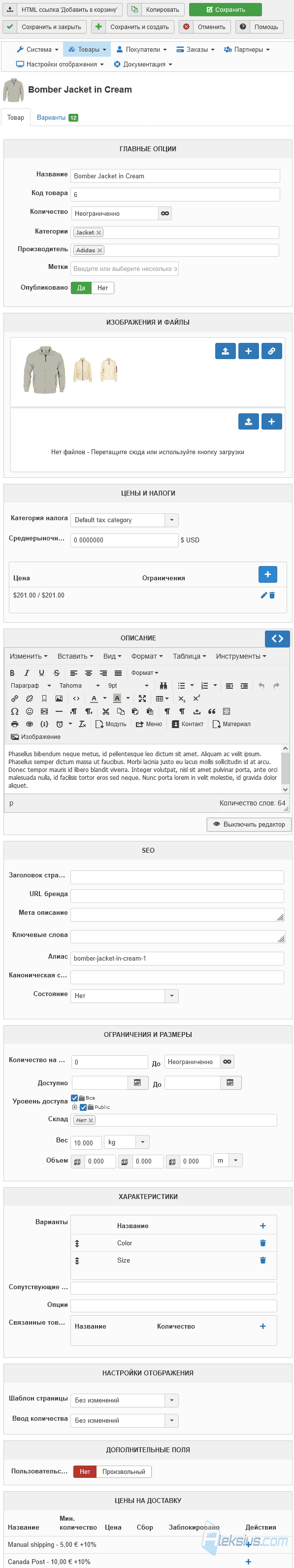Print the editor content
The image size is (294, 1568).
[15, 724]
